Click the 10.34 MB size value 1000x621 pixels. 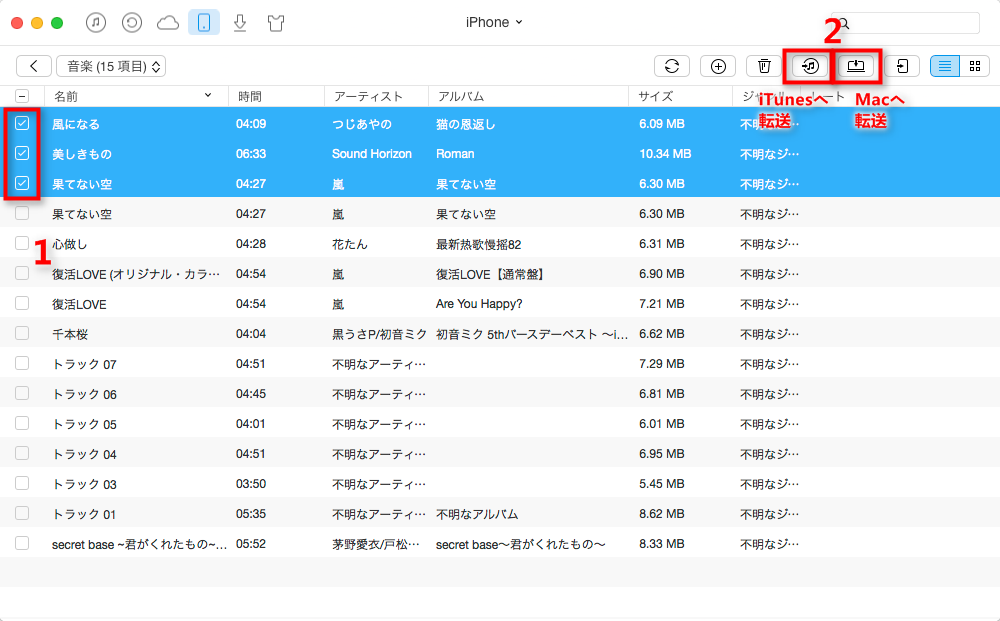[x=665, y=154]
